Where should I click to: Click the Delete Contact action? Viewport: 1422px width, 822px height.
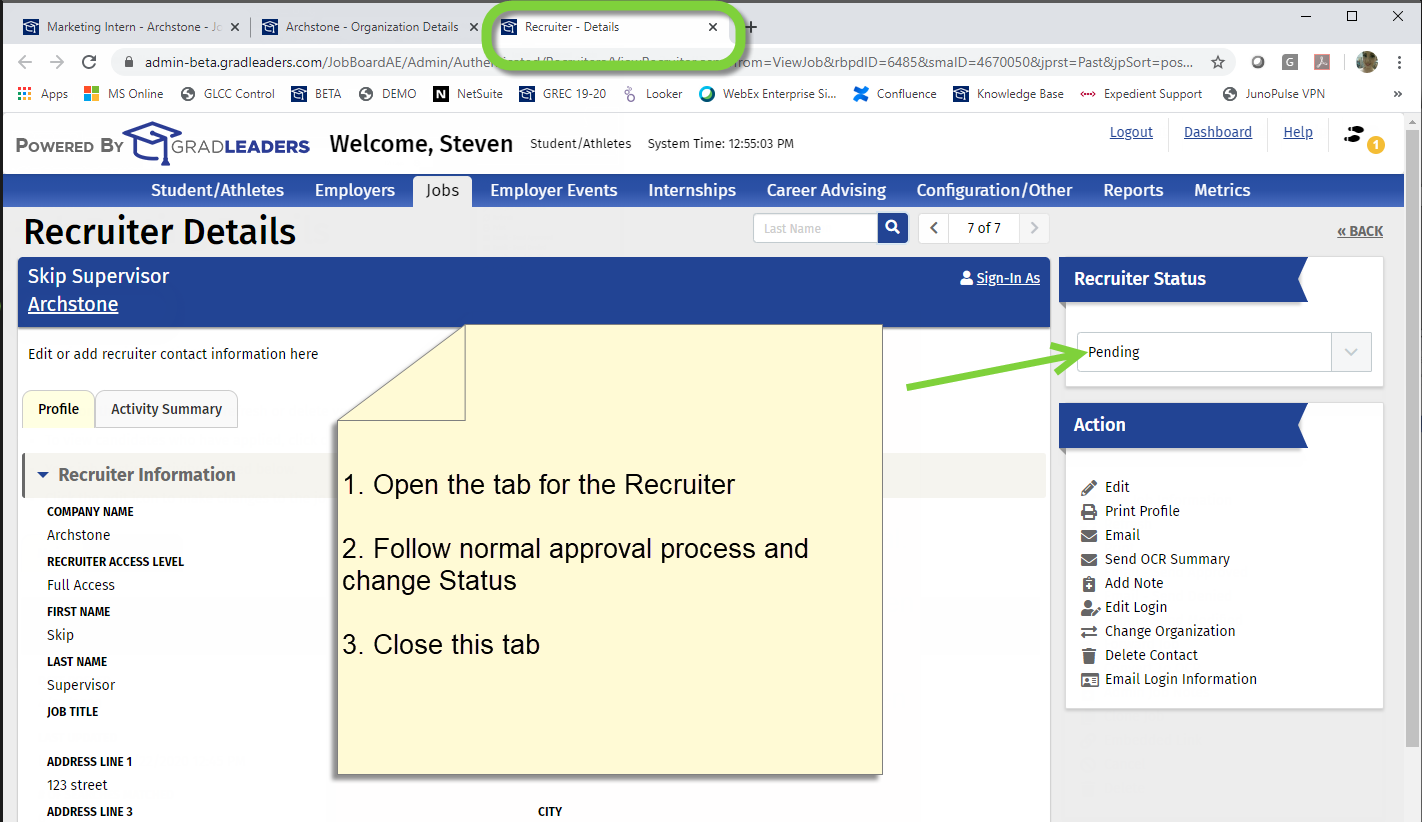(x=1139, y=655)
